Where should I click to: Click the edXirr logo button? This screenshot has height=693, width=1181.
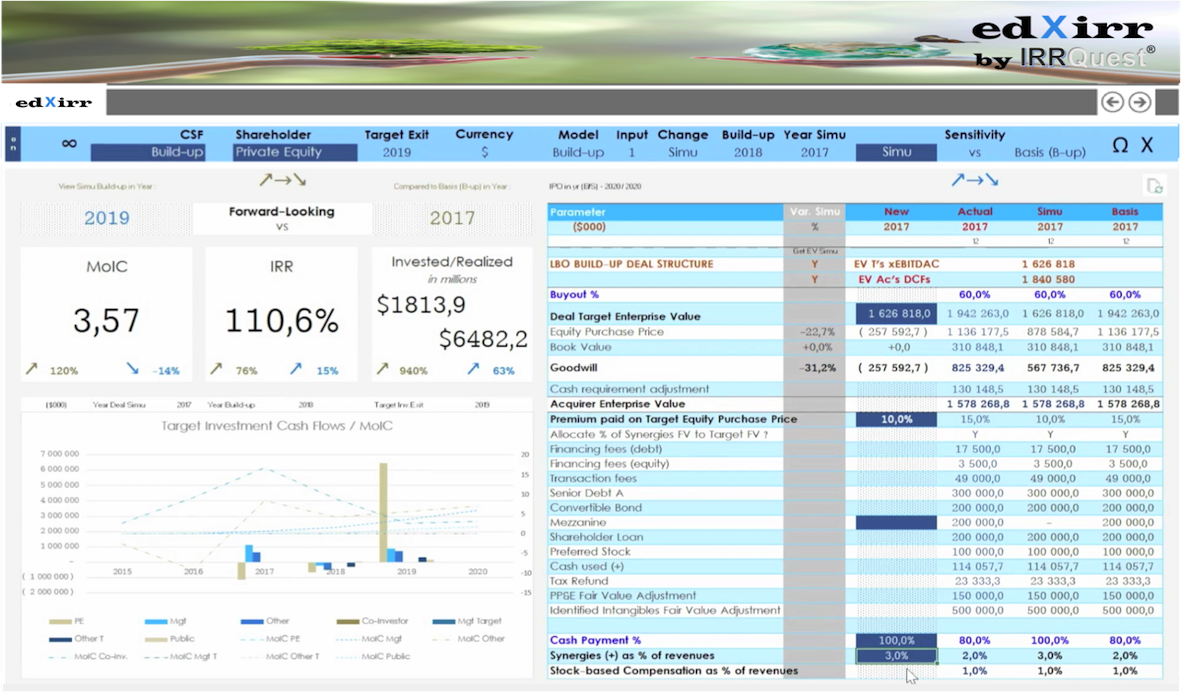[54, 102]
